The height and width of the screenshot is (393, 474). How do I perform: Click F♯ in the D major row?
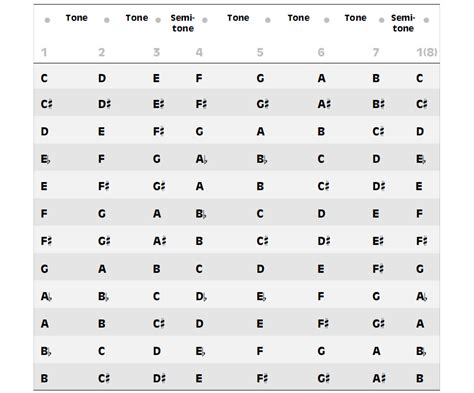coord(158,132)
